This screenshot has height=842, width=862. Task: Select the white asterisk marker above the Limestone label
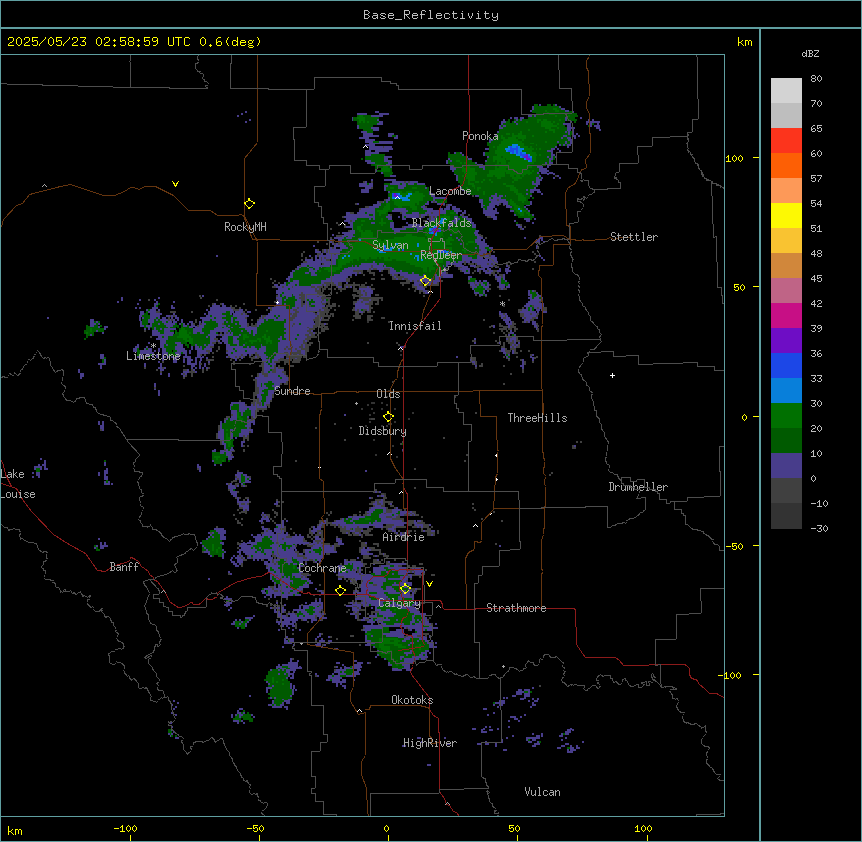tap(154, 345)
